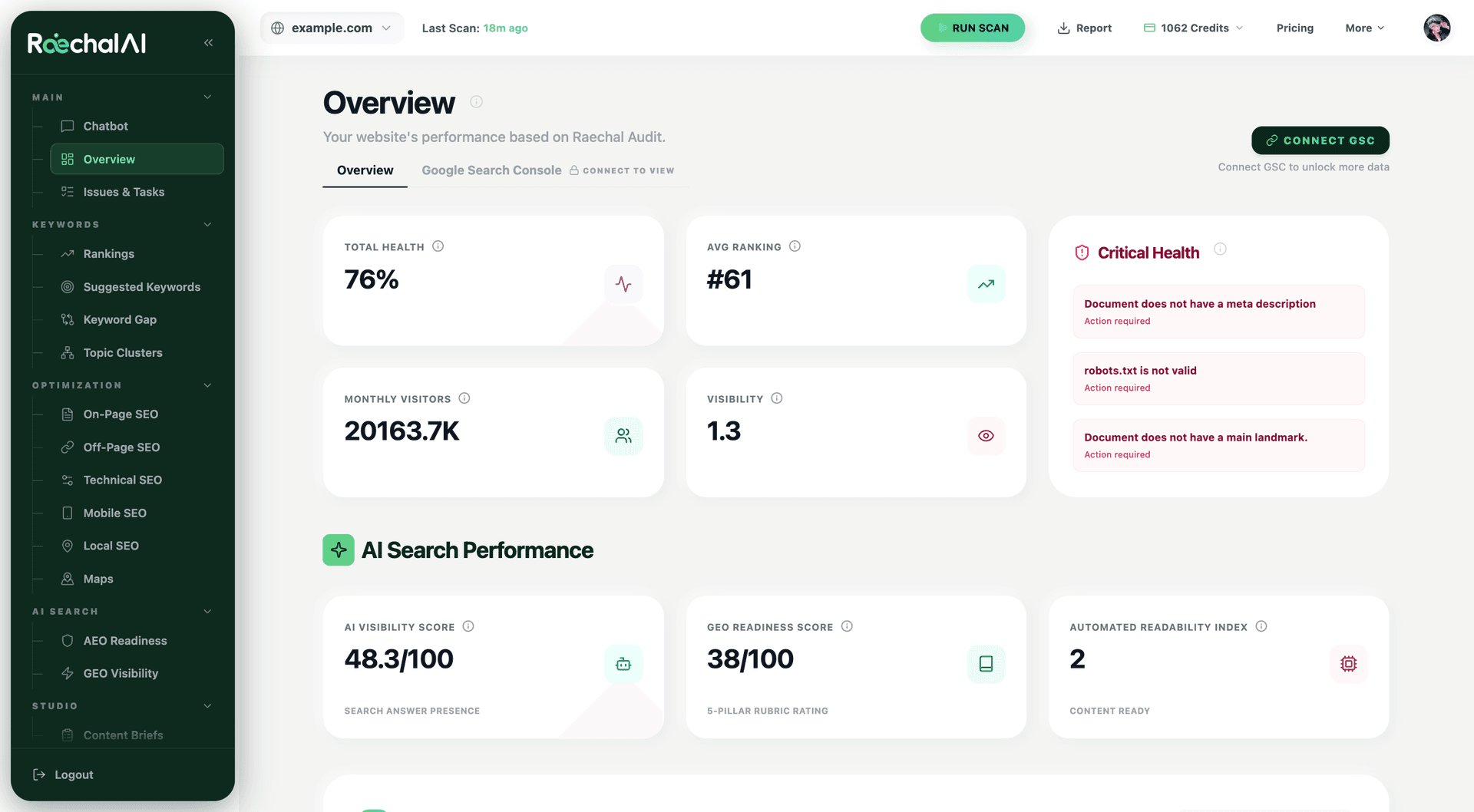Collapse the STUDIO section chevron

pos(207,706)
